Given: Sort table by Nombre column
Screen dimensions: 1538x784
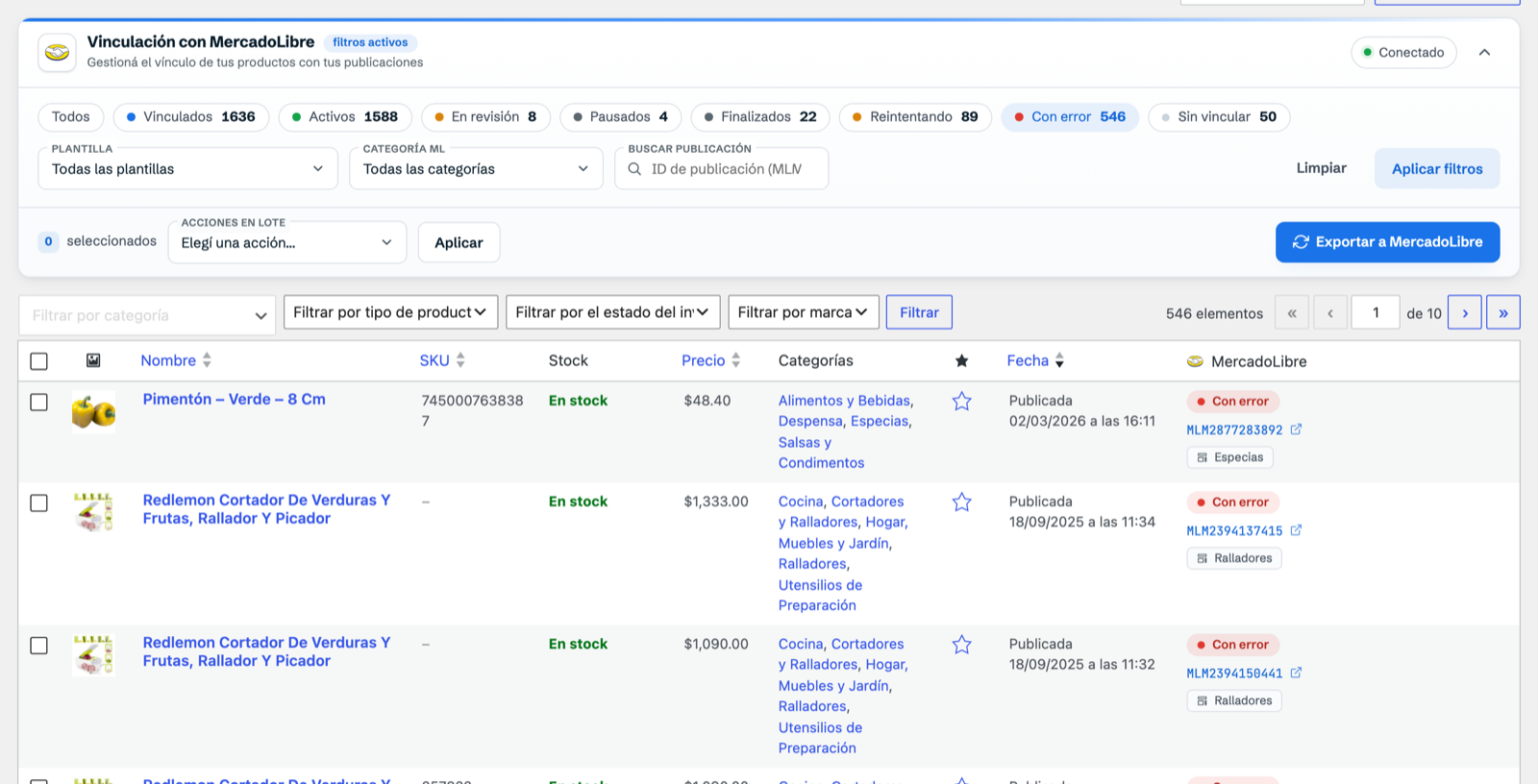Looking at the screenshot, I should pyautogui.click(x=176, y=360).
